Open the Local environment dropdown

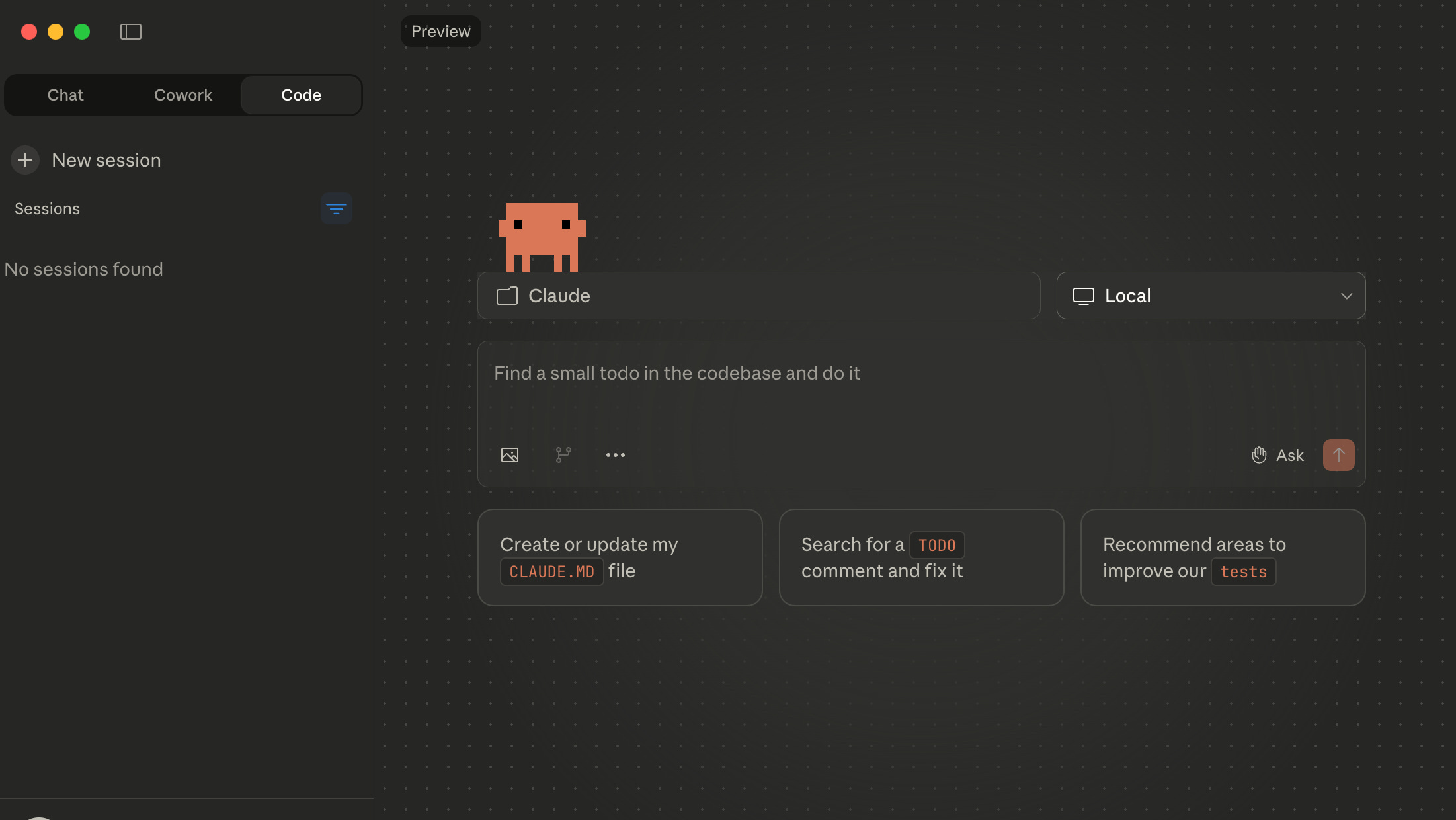[1210, 296]
